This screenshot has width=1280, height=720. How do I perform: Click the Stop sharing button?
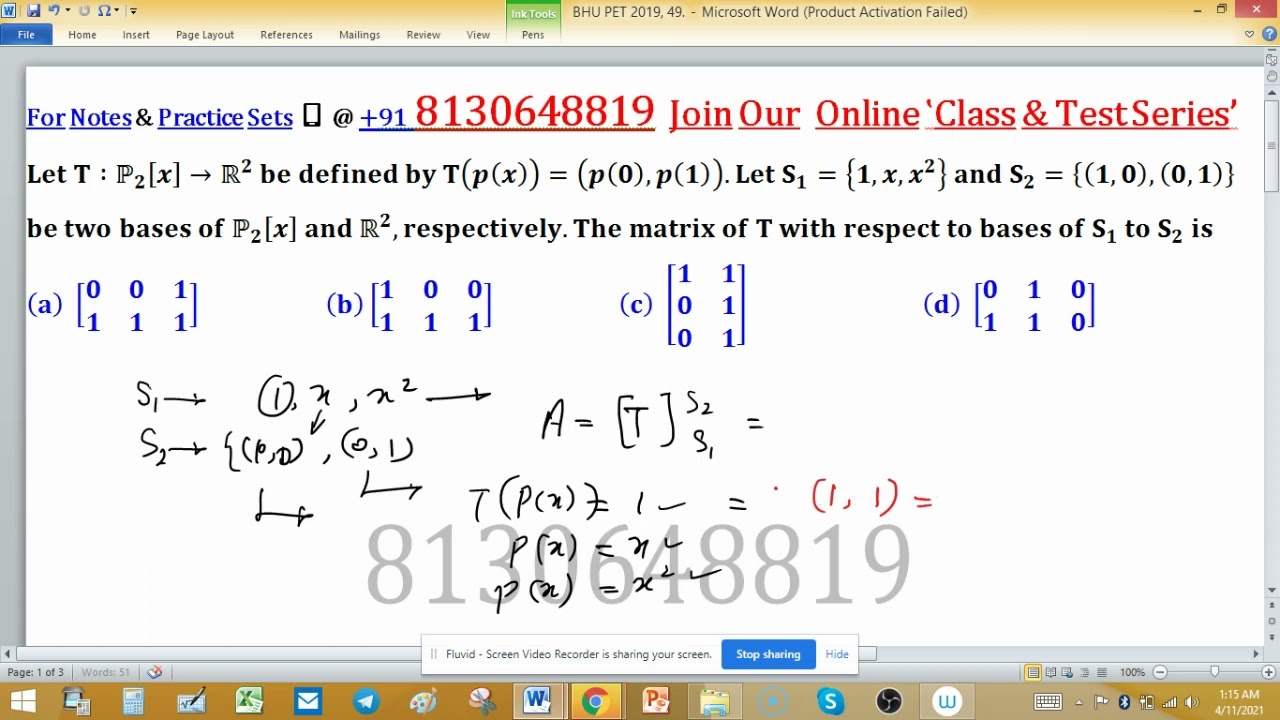[768, 654]
